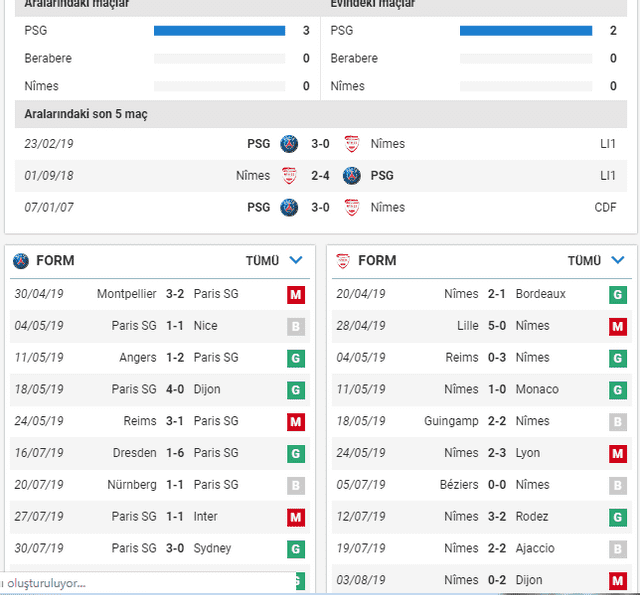Image resolution: width=640 pixels, height=595 pixels.
Task: Click PSG logo in the 07/01/07 cup match
Action: pos(289,207)
